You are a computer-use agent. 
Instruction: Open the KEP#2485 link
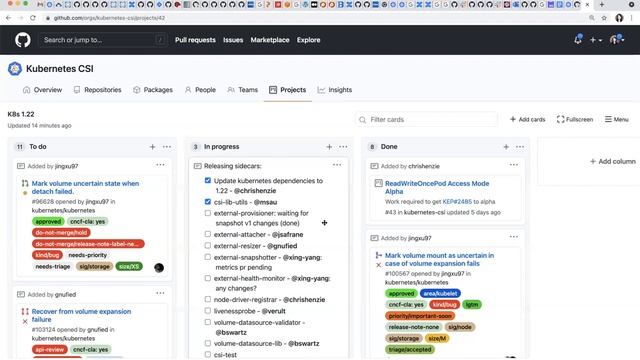[457, 202]
